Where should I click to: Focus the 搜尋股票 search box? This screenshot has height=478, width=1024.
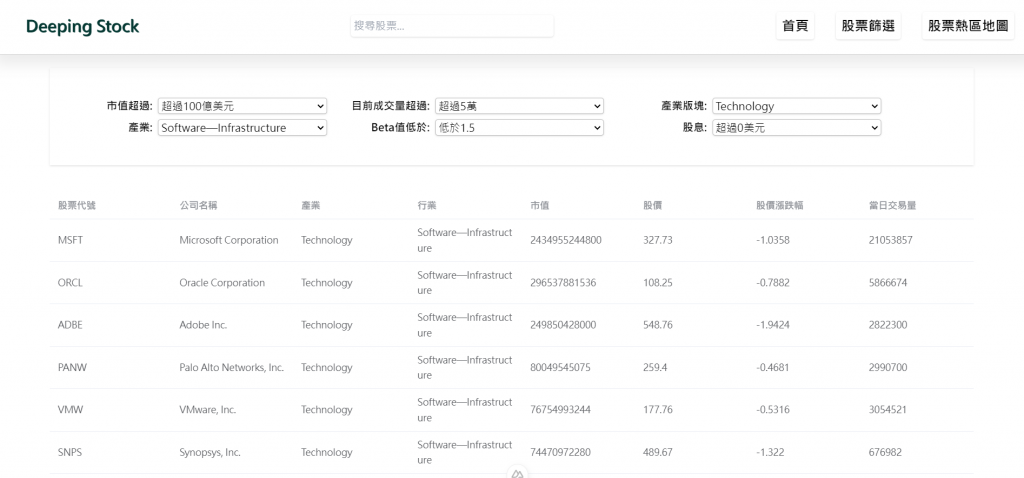(452, 26)
